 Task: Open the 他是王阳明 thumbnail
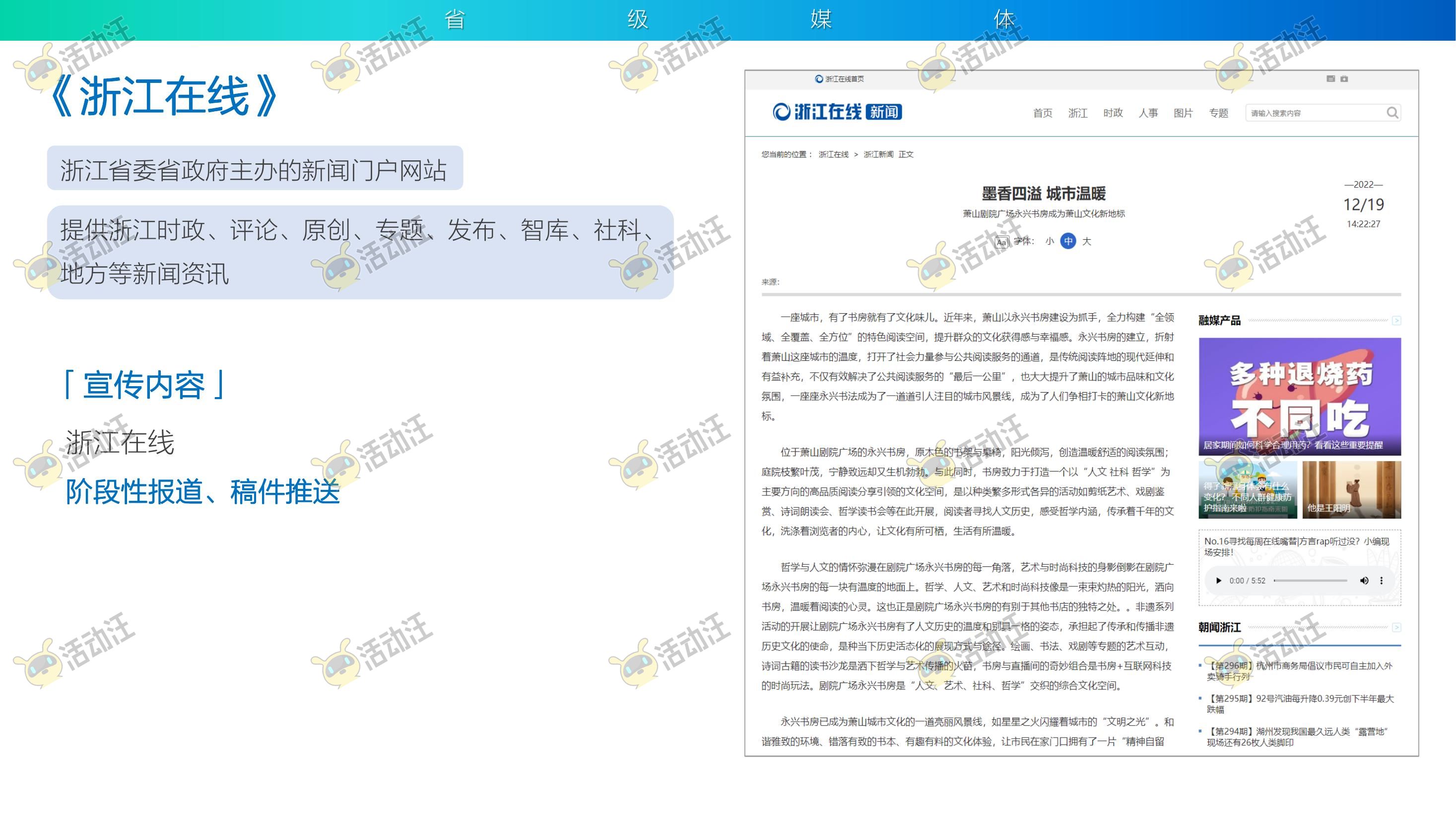coord(1351,489)
